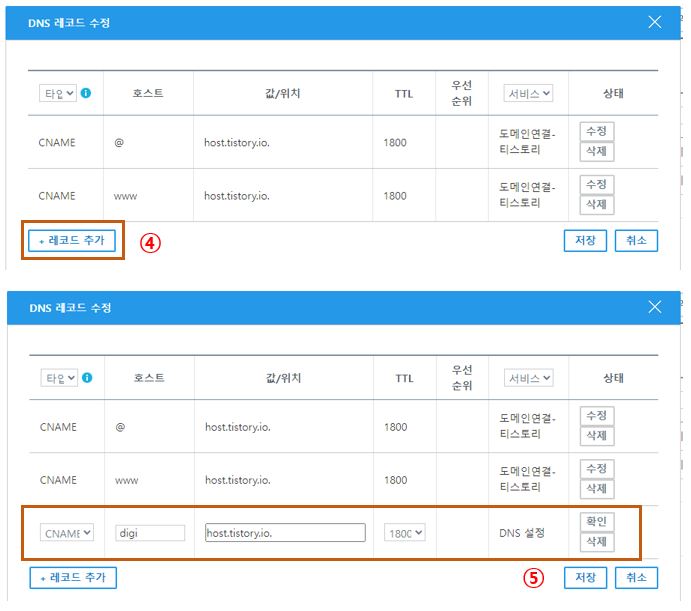
Task: Click 삭제 button in the digi row
Action: 597,541
